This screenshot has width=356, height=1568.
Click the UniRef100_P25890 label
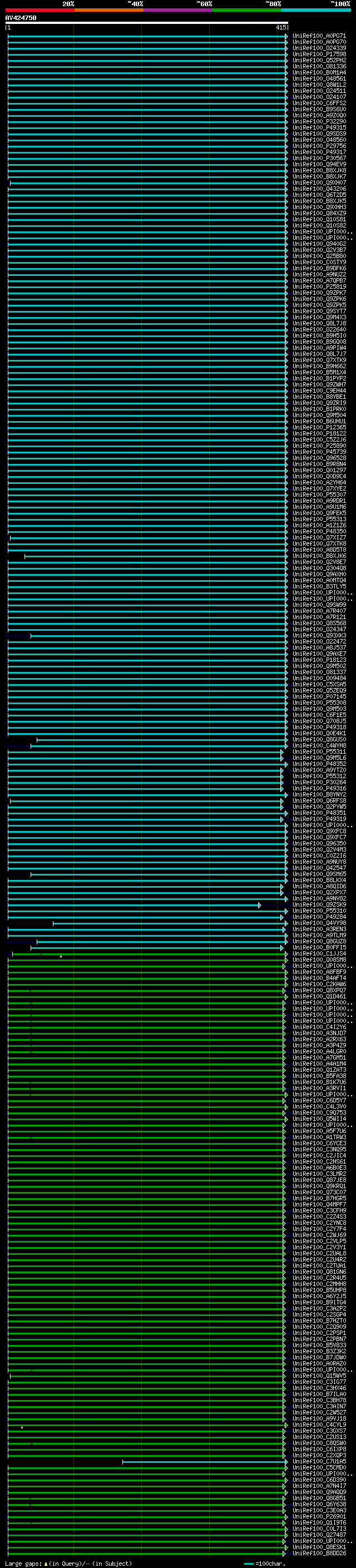(x=319, y=446)
